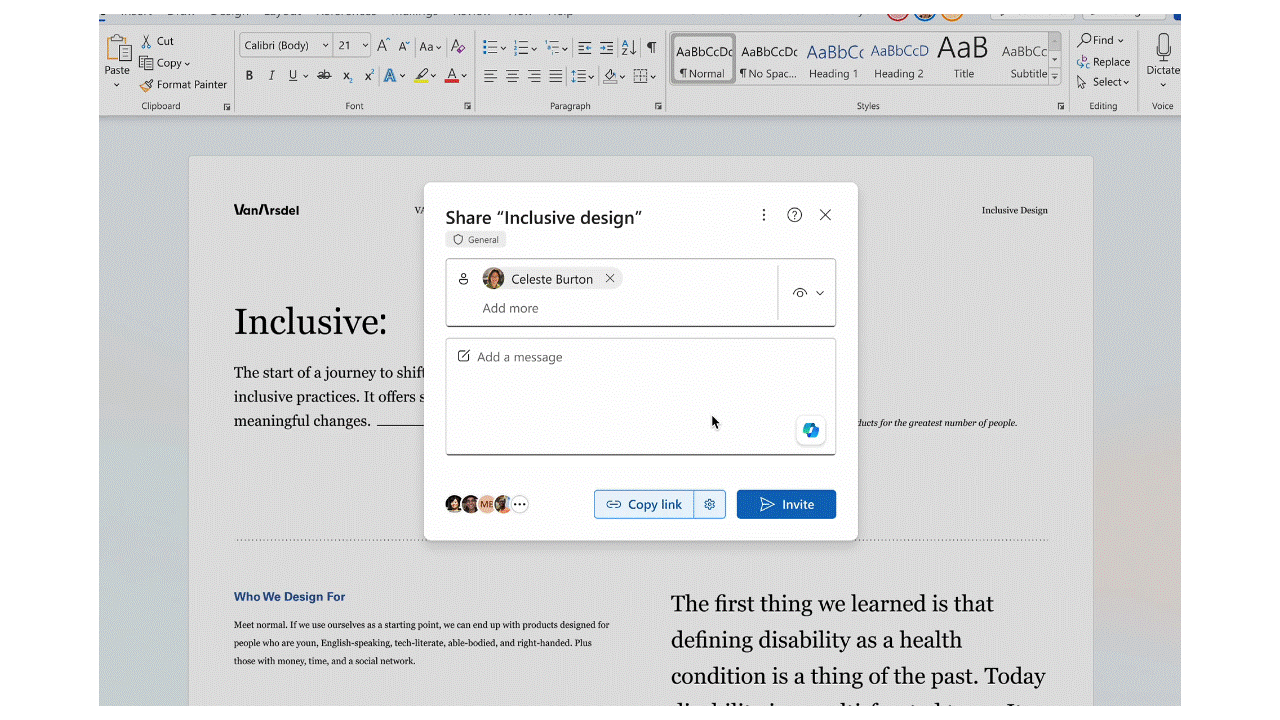1280x720 pixels.
Task: Toggle italic formatting
Action: [x=270, y=76]
